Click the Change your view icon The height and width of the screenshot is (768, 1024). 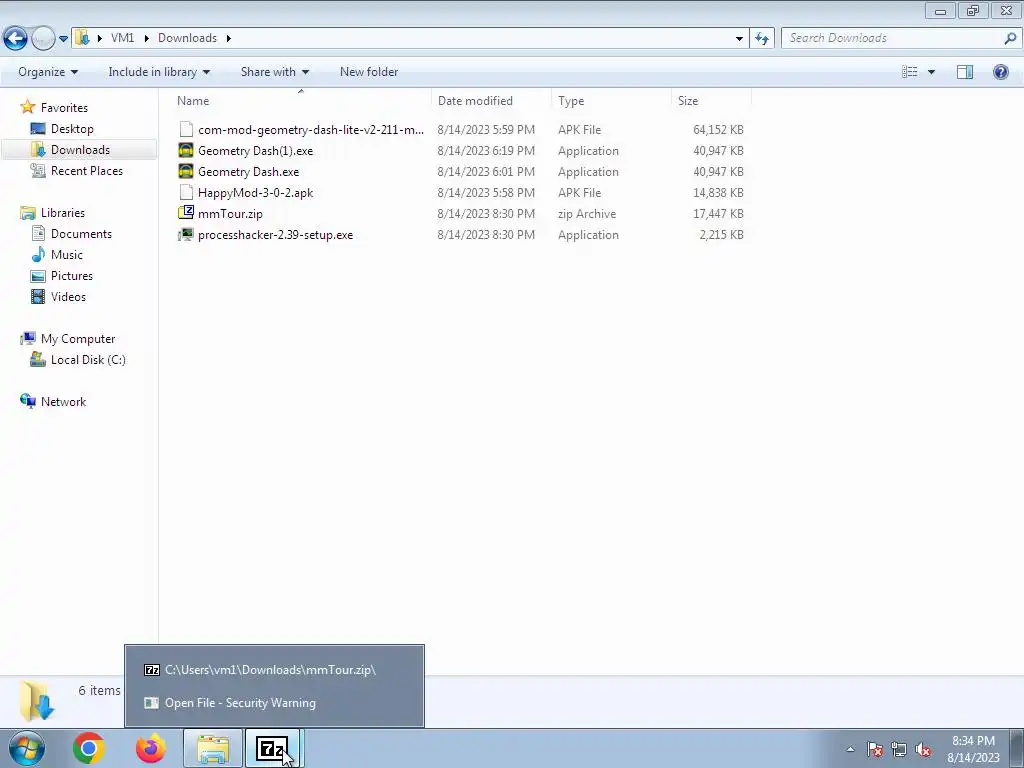(x=910, y=72)
